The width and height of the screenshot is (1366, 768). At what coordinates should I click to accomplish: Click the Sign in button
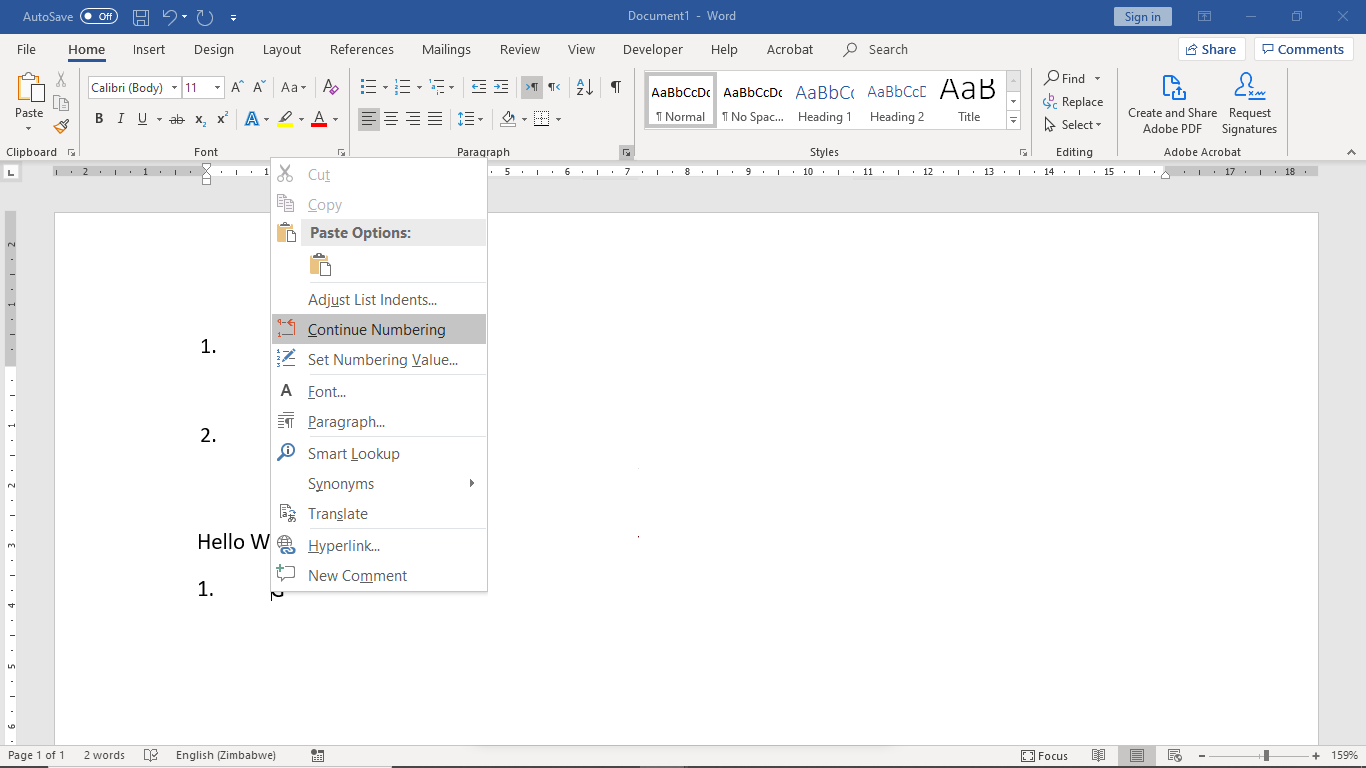[1142, 17]
